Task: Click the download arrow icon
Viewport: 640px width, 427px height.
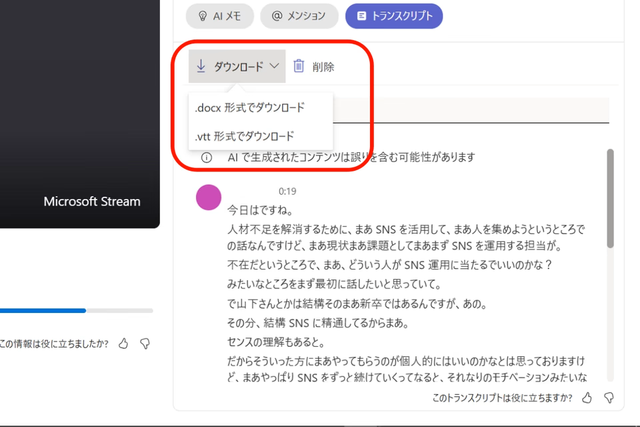Action: point(201,66)
